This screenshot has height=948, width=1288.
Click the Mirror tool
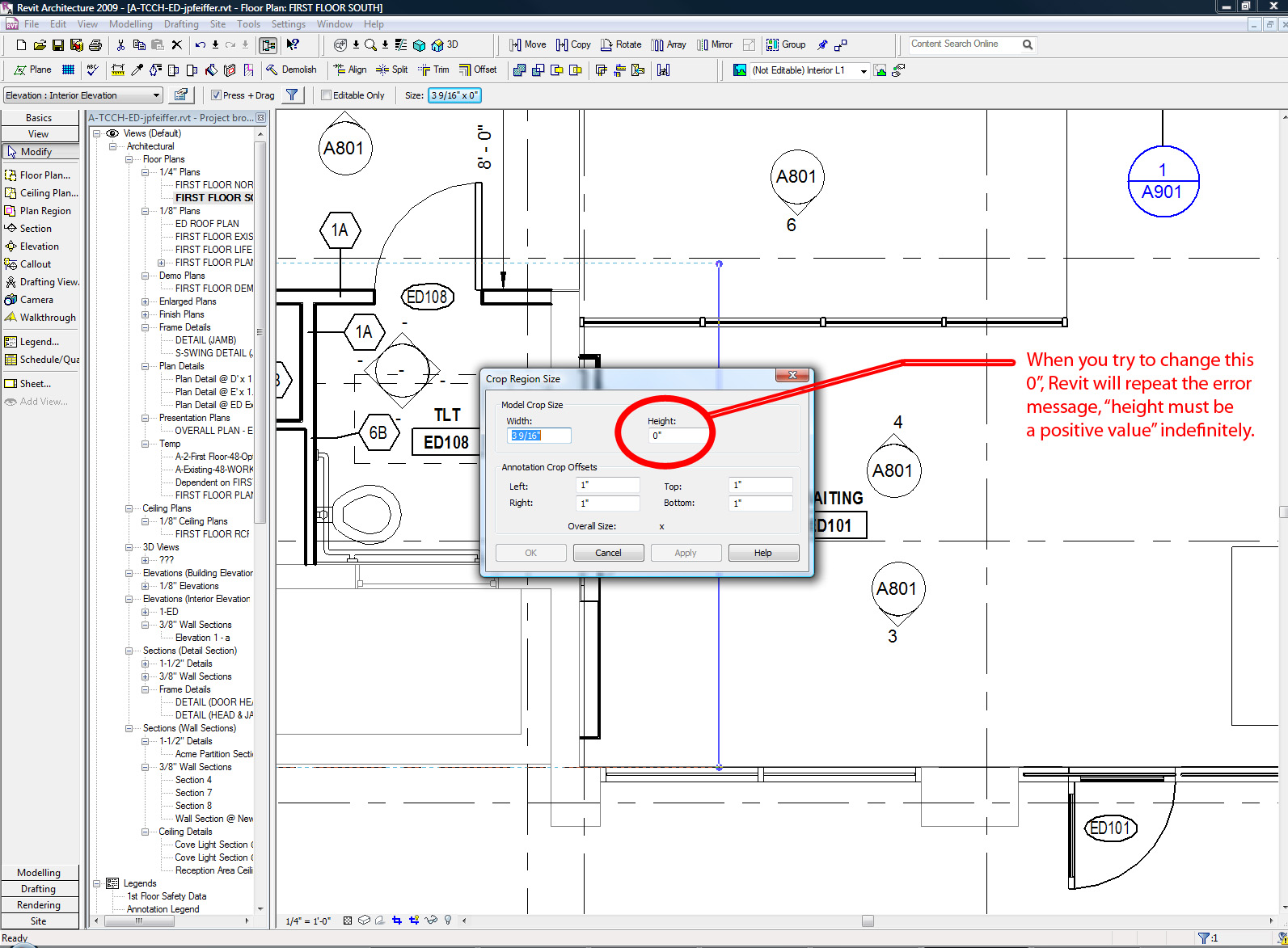point(714,44)
